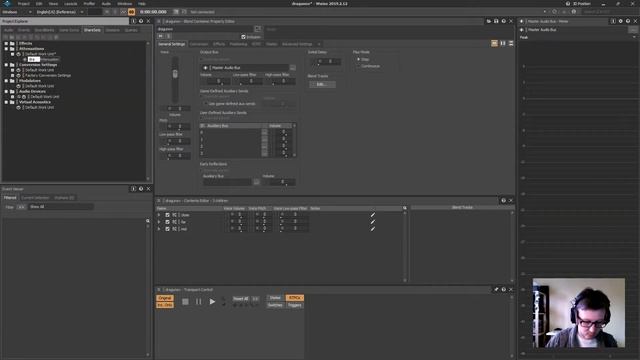Click Pause in the Transport Control
This screenshot has height=360, width=640.
pyautogui.click(x=198, y=302)
